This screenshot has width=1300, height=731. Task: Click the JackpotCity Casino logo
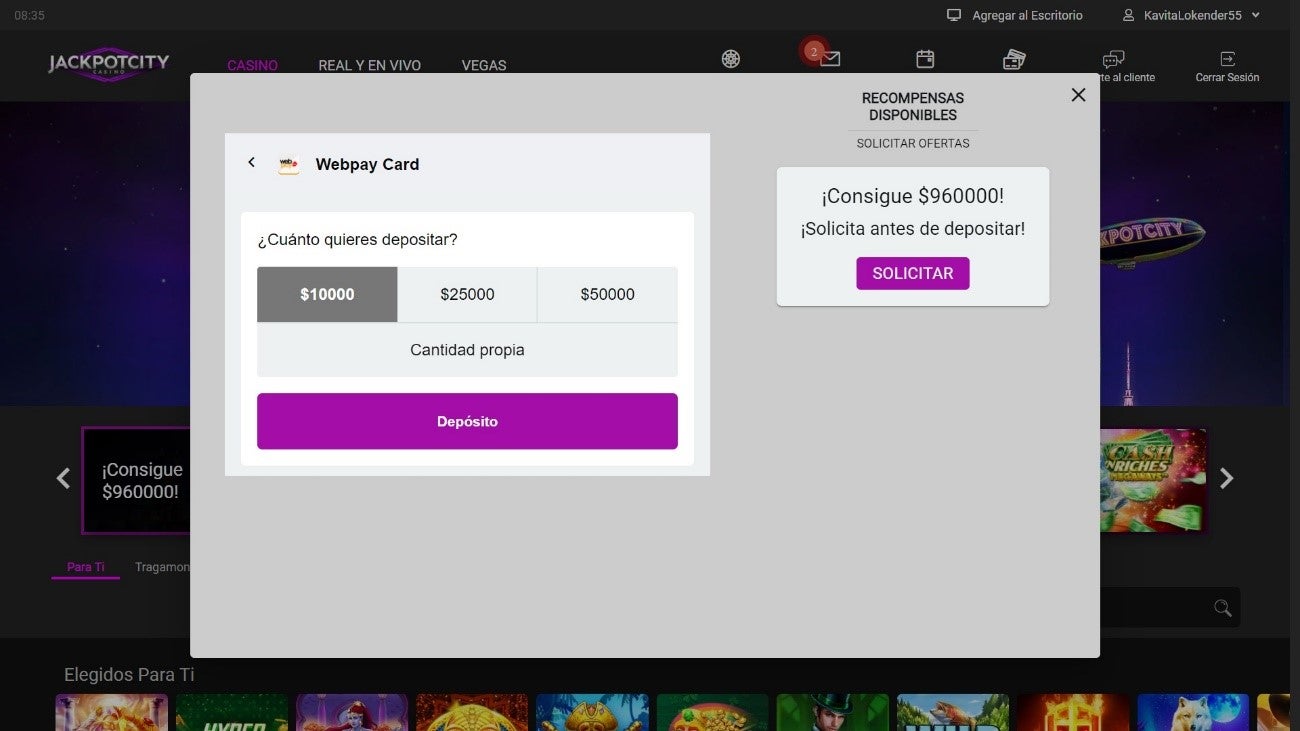coord(109,64)
